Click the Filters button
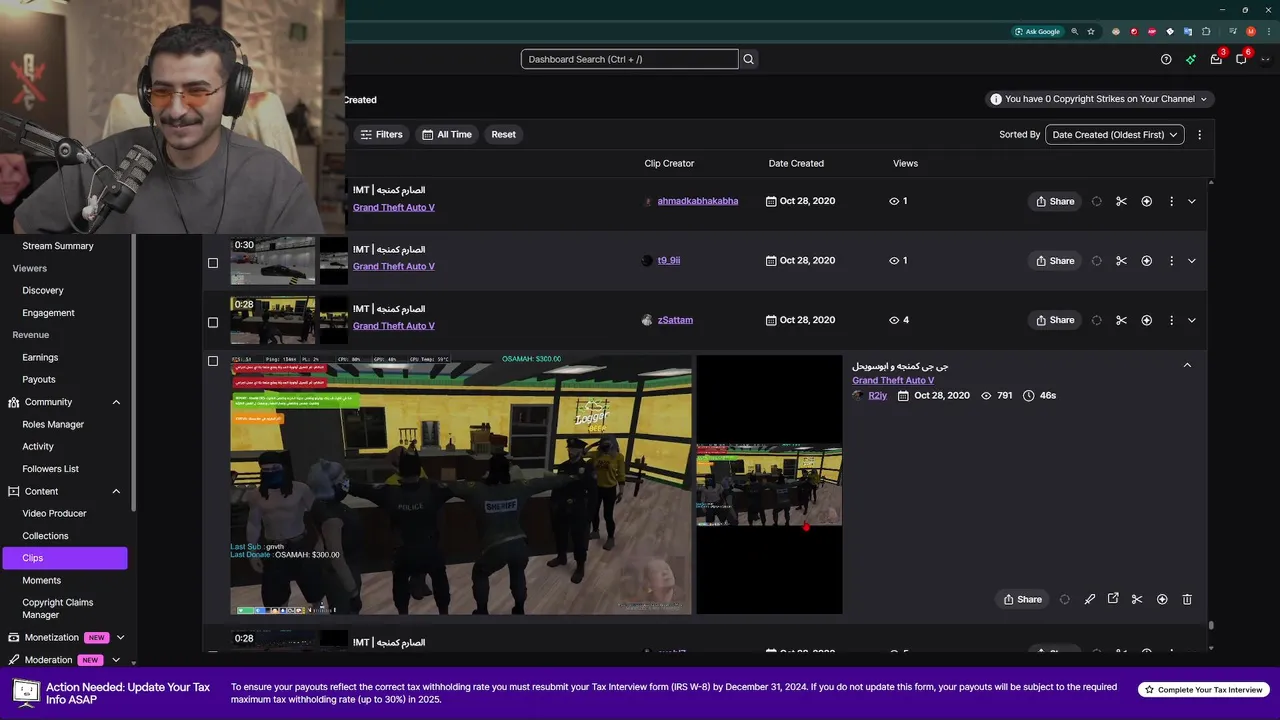This screenshot has height=720, width=1280. click(x=381, y=134)
